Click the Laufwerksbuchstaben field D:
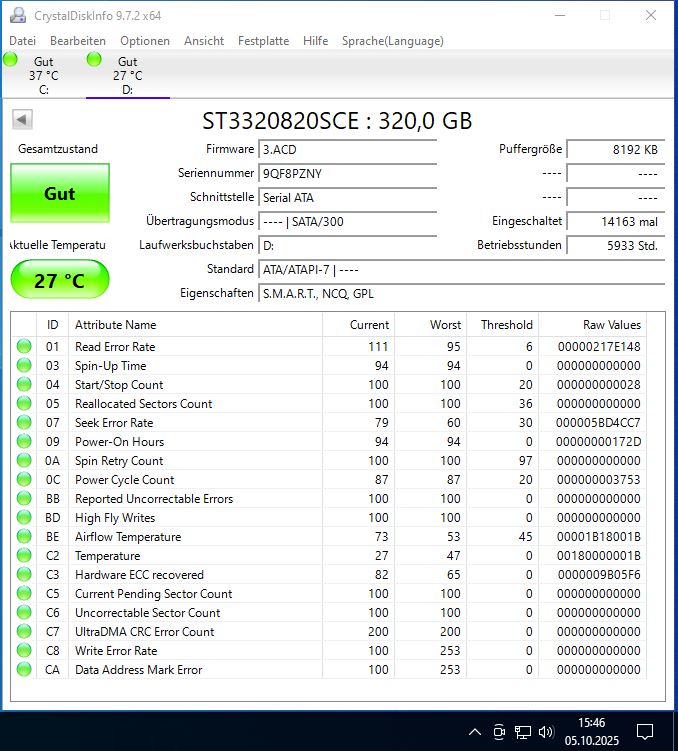Viewport: 678px width, 751px height. pos(347,245)
